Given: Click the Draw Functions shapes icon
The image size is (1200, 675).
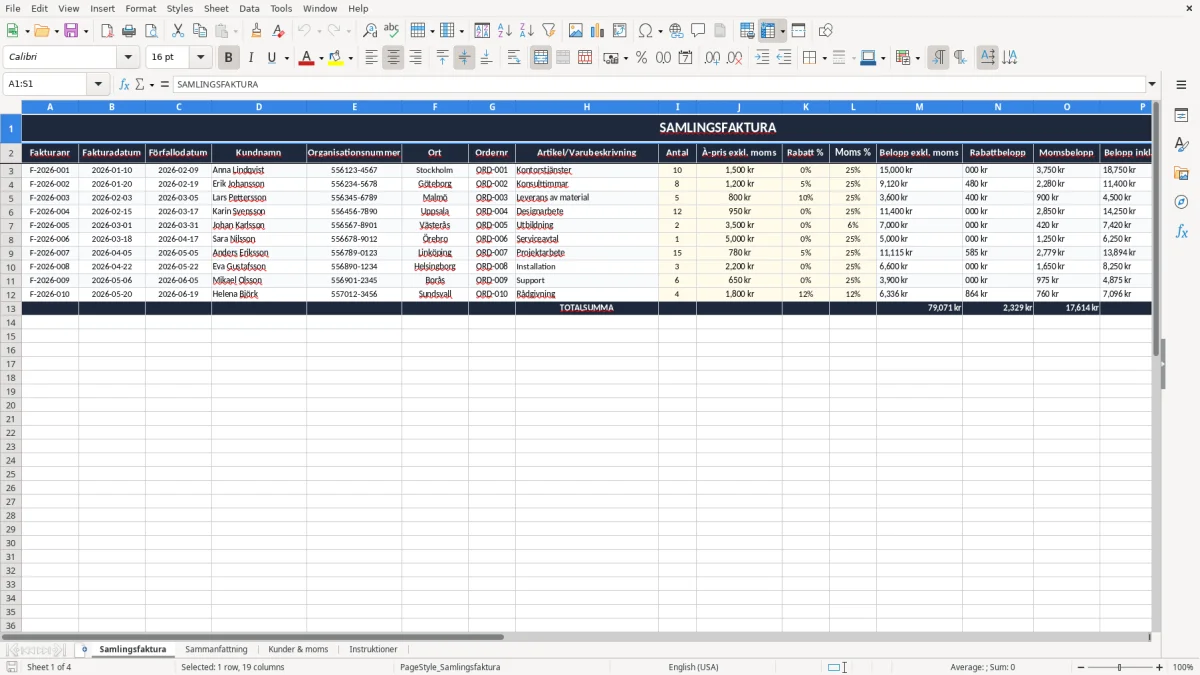Looking at the screenshot, I should [x=826, y=31].
